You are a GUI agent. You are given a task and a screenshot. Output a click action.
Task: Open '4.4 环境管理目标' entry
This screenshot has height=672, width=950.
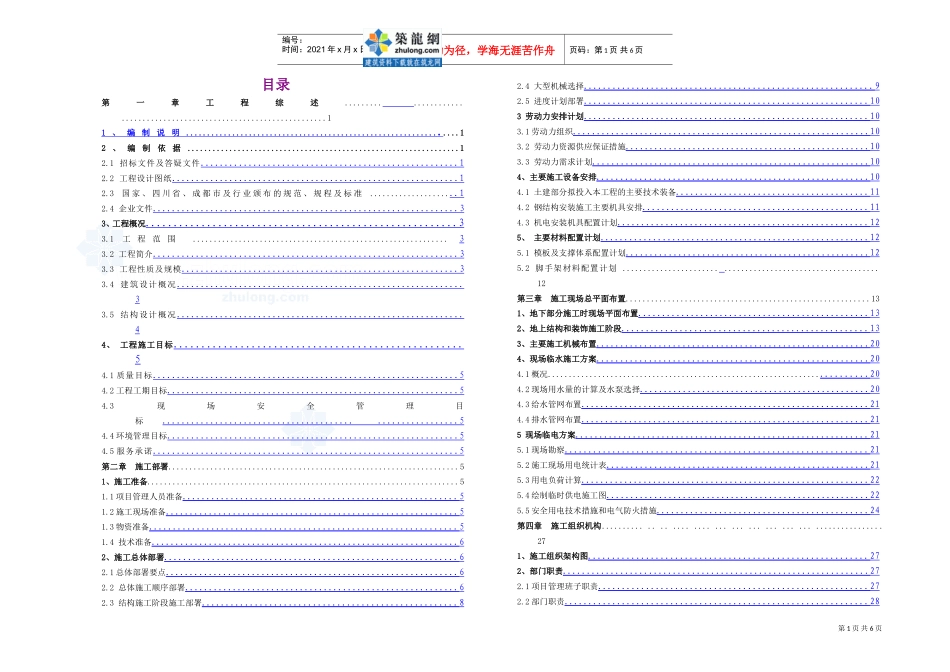click(x=282, y=436)
